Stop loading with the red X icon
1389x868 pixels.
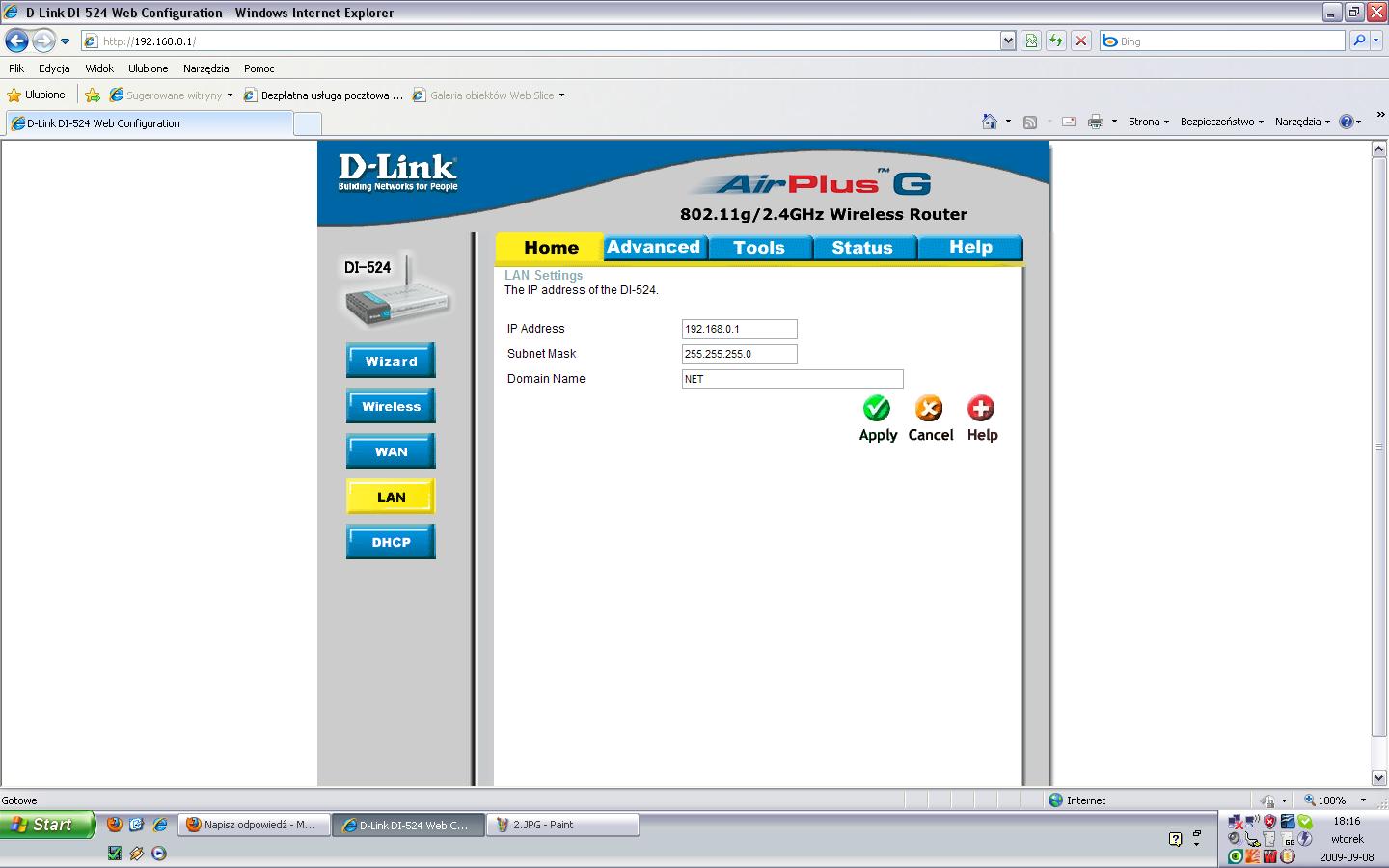coord(1081,41)
